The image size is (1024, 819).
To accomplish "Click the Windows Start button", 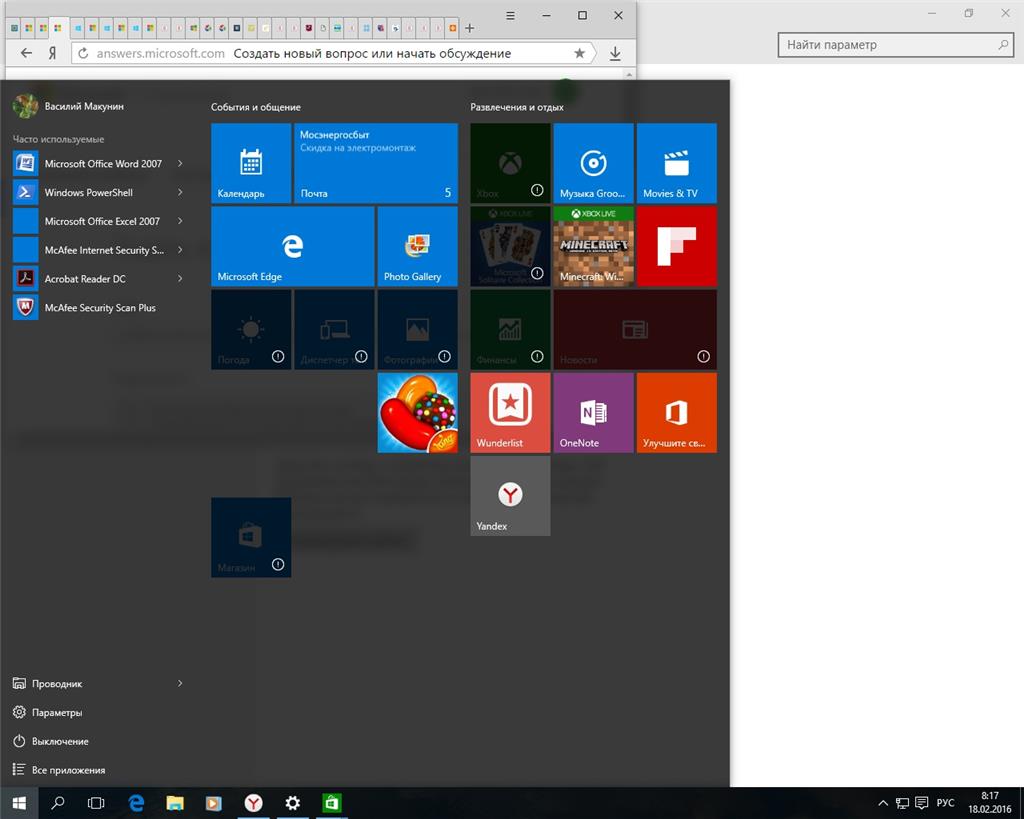I will [19, 803].
